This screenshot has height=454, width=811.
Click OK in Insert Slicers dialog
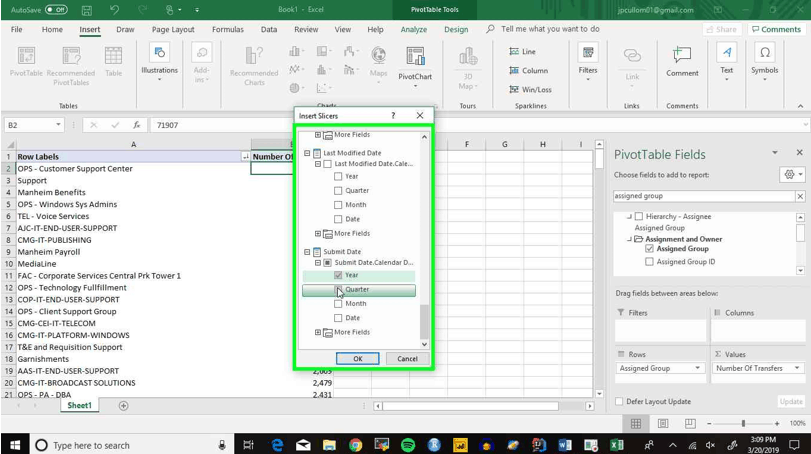357,358
